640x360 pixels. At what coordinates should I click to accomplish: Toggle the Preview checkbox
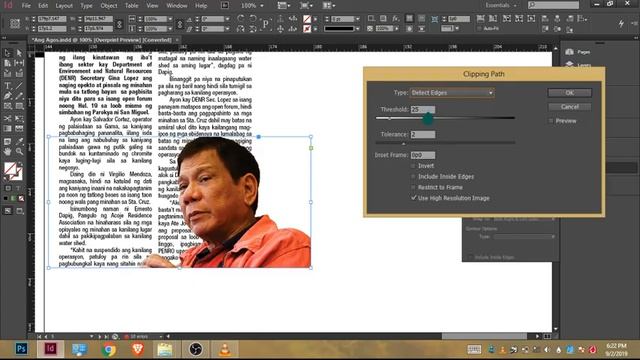click(x=551, y=121)
